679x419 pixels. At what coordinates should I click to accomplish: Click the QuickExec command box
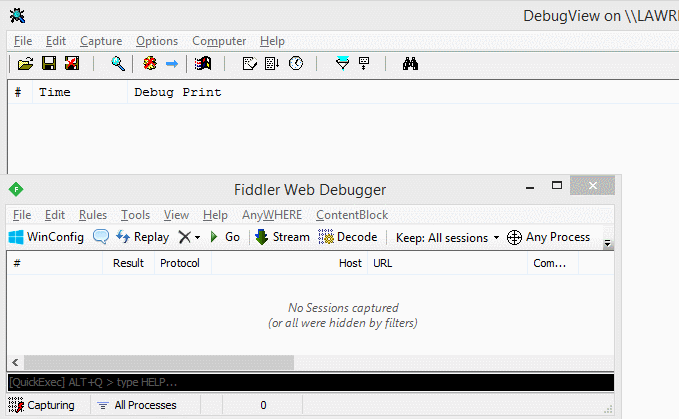coord(310,383)
